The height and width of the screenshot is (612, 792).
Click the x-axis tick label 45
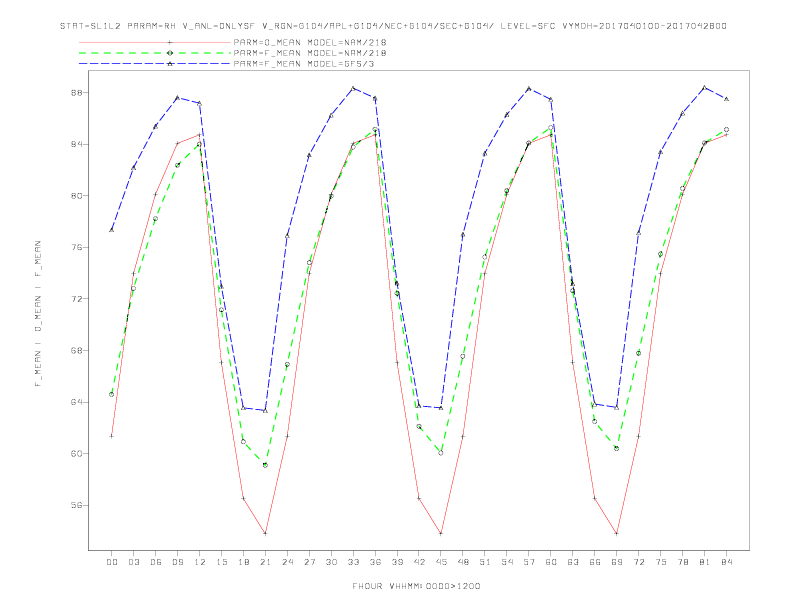click(441, 562)
